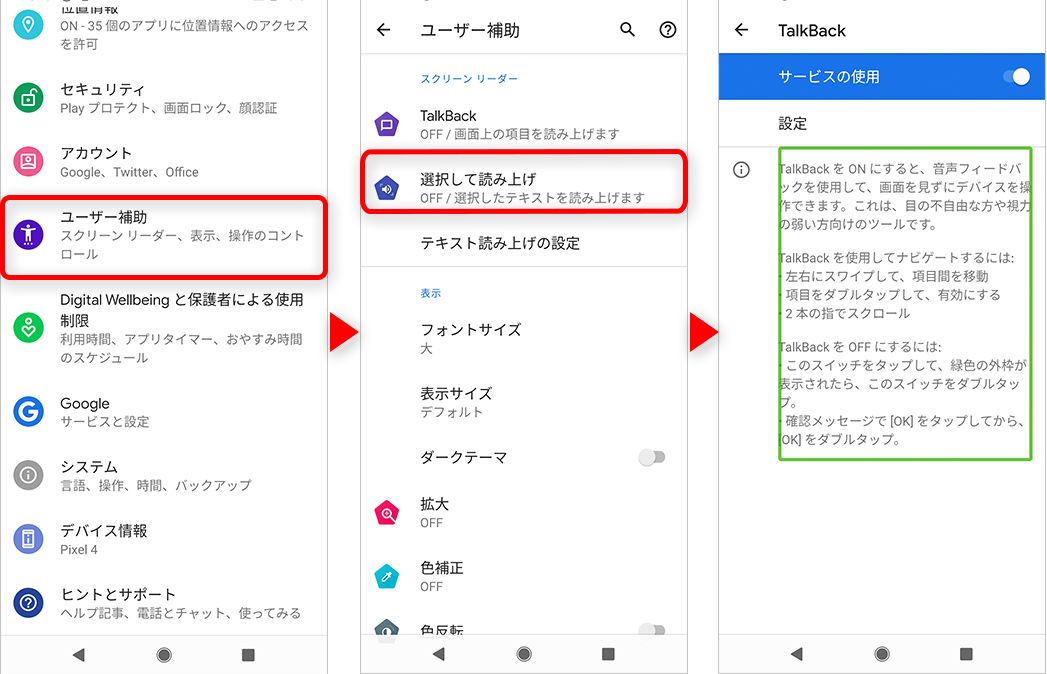Tap the teal 色補正 eyedropper icon

tap(387, 576)
